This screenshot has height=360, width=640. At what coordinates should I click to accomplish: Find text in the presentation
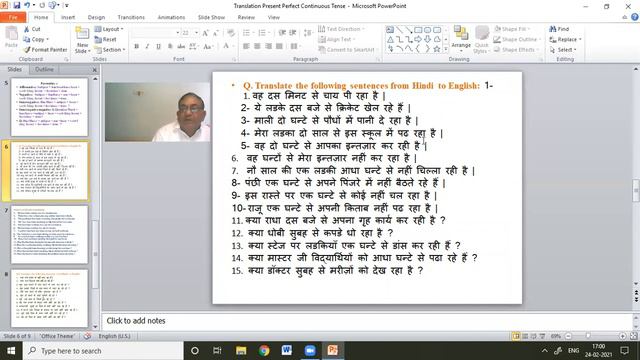559,29
